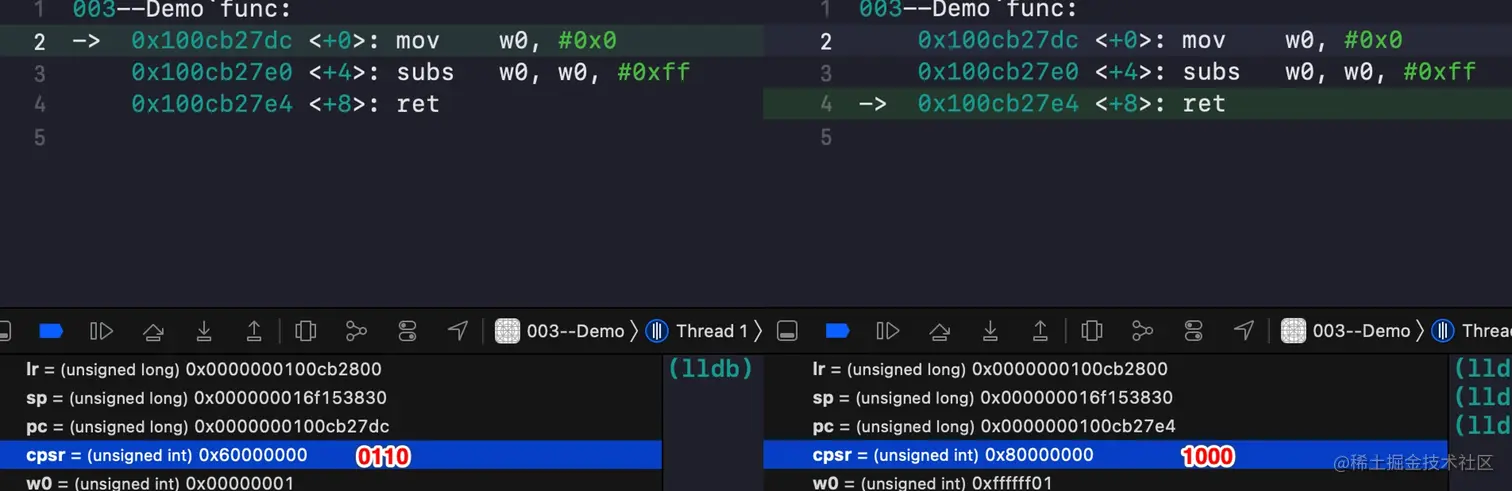The height and width of the screenshot is (491, 1512).
Task: Simulate location in right debug bar
Action: pyautogui.click(x=1243, y=330)
